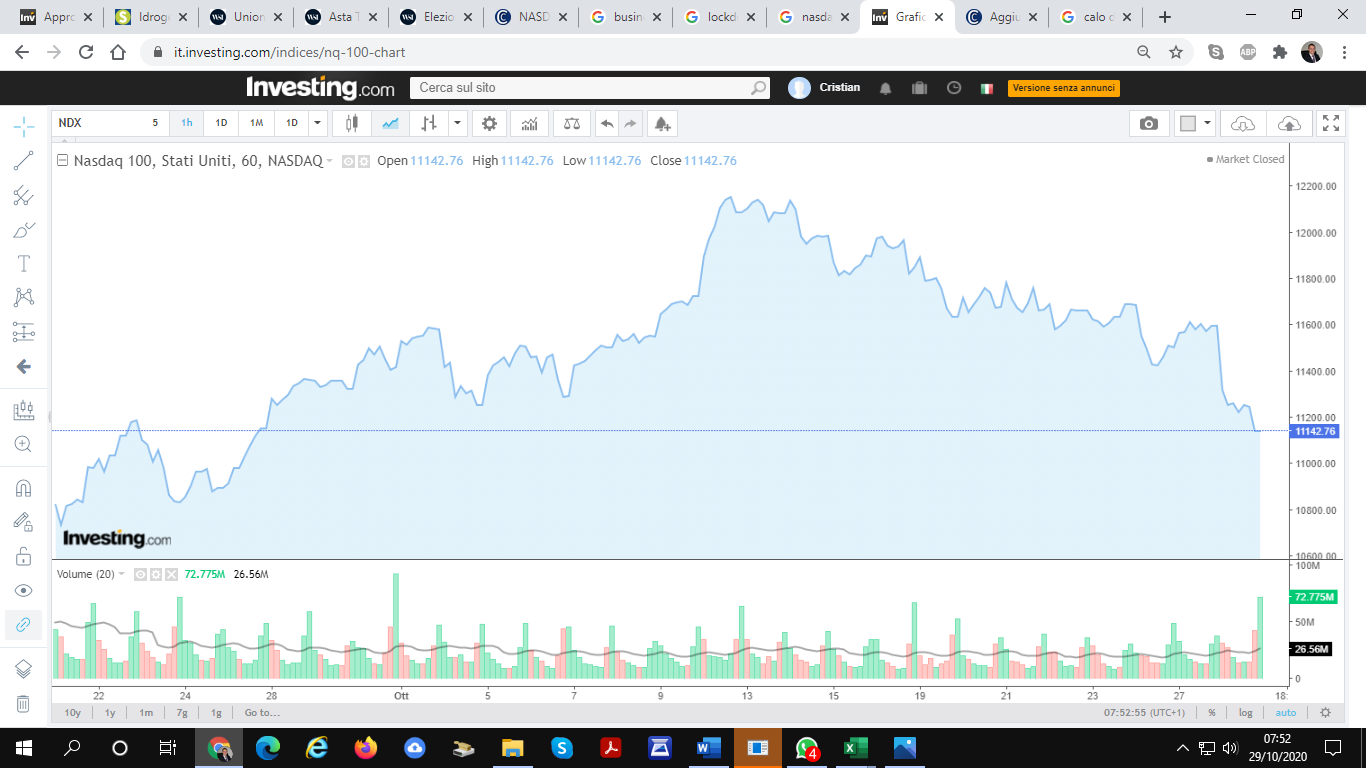Remove the Volume indicator
Viewport: 1366px width, 768px height.
click(171, 574)
